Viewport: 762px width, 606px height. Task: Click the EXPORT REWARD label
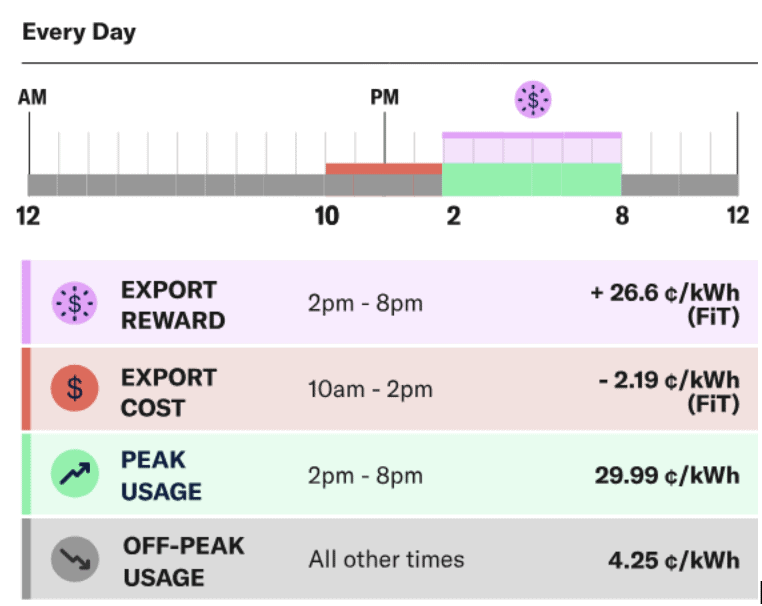pos(173,305)
